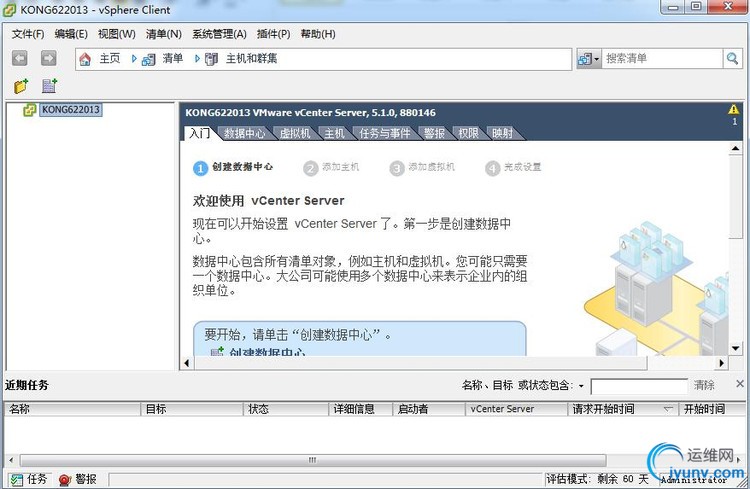Click the 名称 column header

click(x=73, y=409)
